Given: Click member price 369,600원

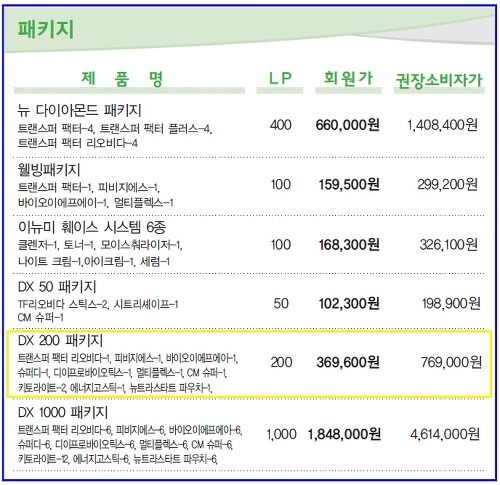Looking at the screenshot, I should coord(348,362).
